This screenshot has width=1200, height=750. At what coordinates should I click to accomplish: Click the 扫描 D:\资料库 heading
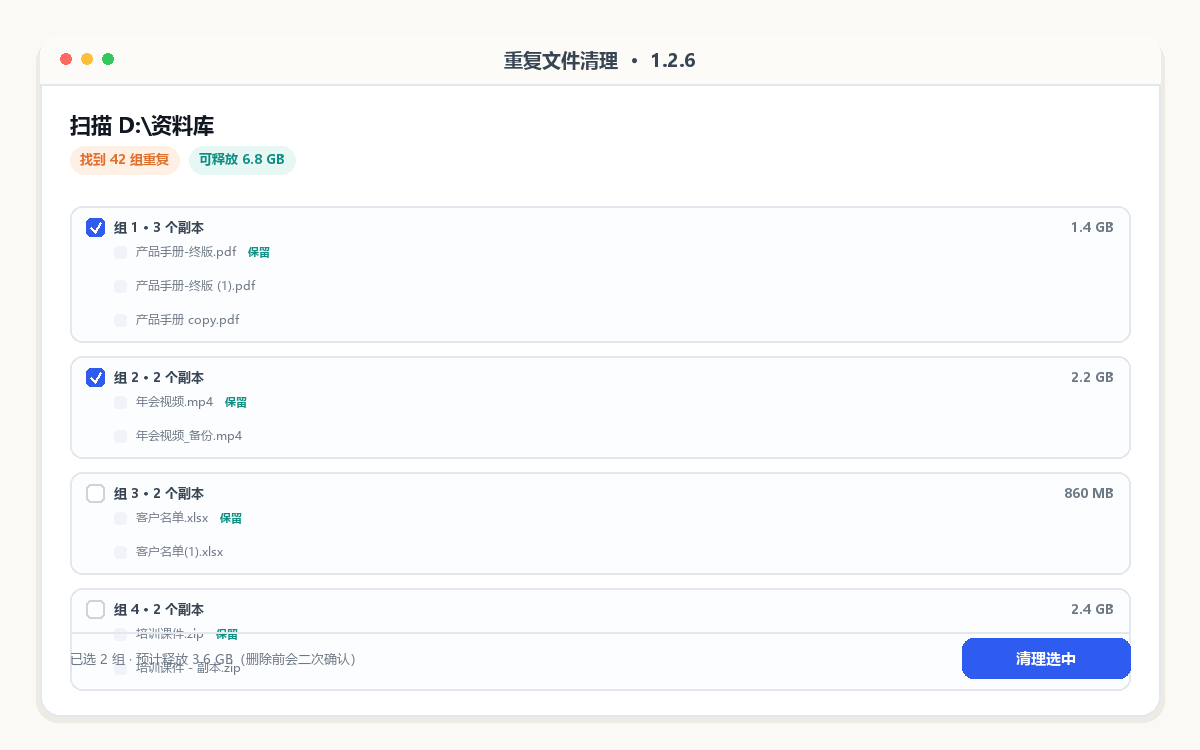(142, 126)
